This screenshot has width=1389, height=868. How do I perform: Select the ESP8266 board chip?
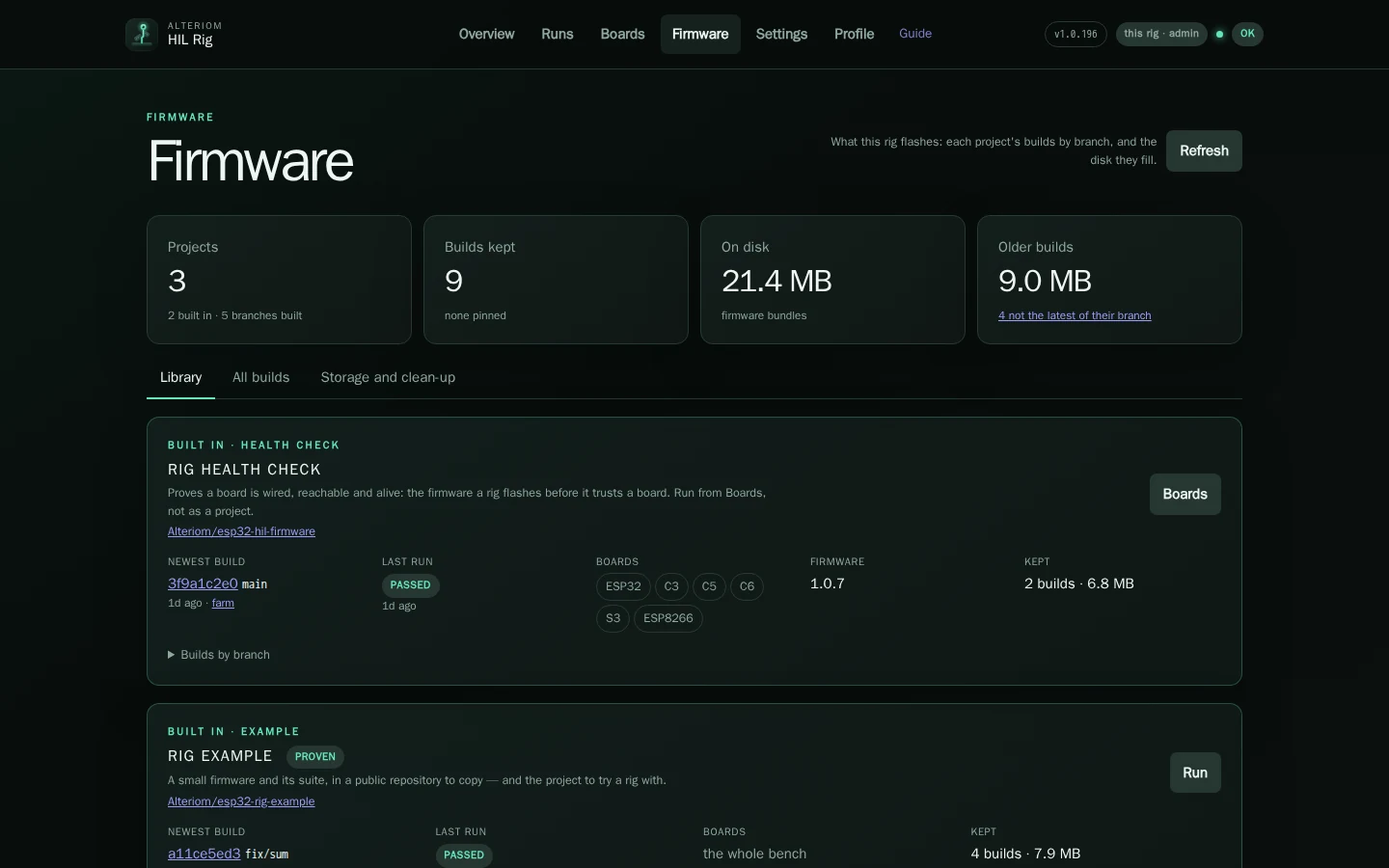pos(668,618)
